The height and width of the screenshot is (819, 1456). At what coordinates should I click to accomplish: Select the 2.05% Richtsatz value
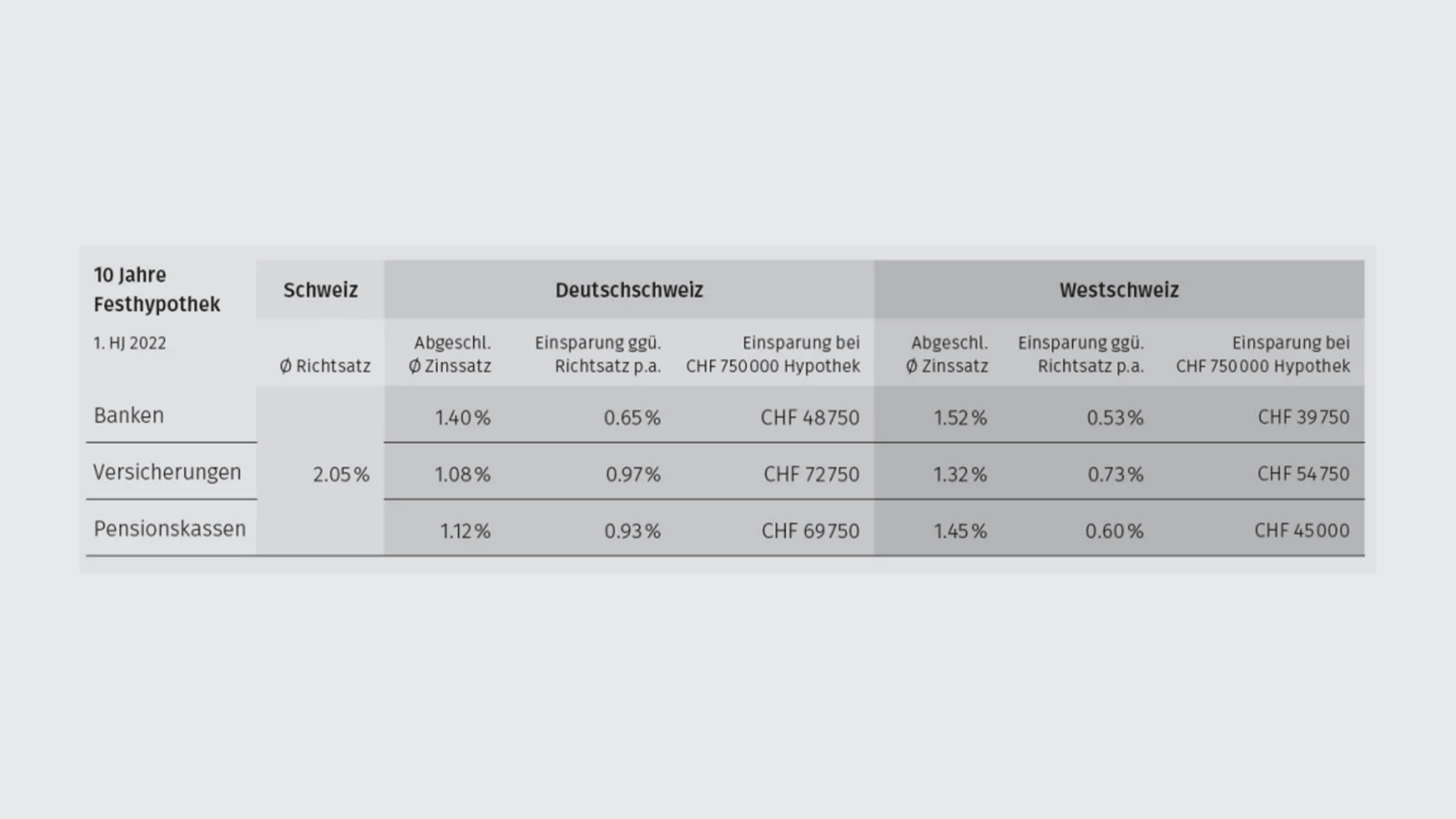pos(341,475)
